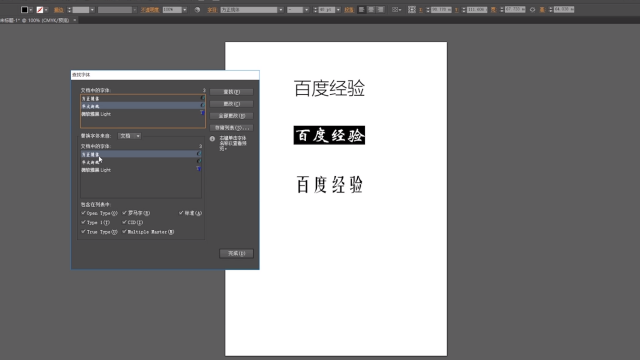The width and height of the screenshot is (640, 360).
Task: Click the 更改(C) change button
Action: 231,104
